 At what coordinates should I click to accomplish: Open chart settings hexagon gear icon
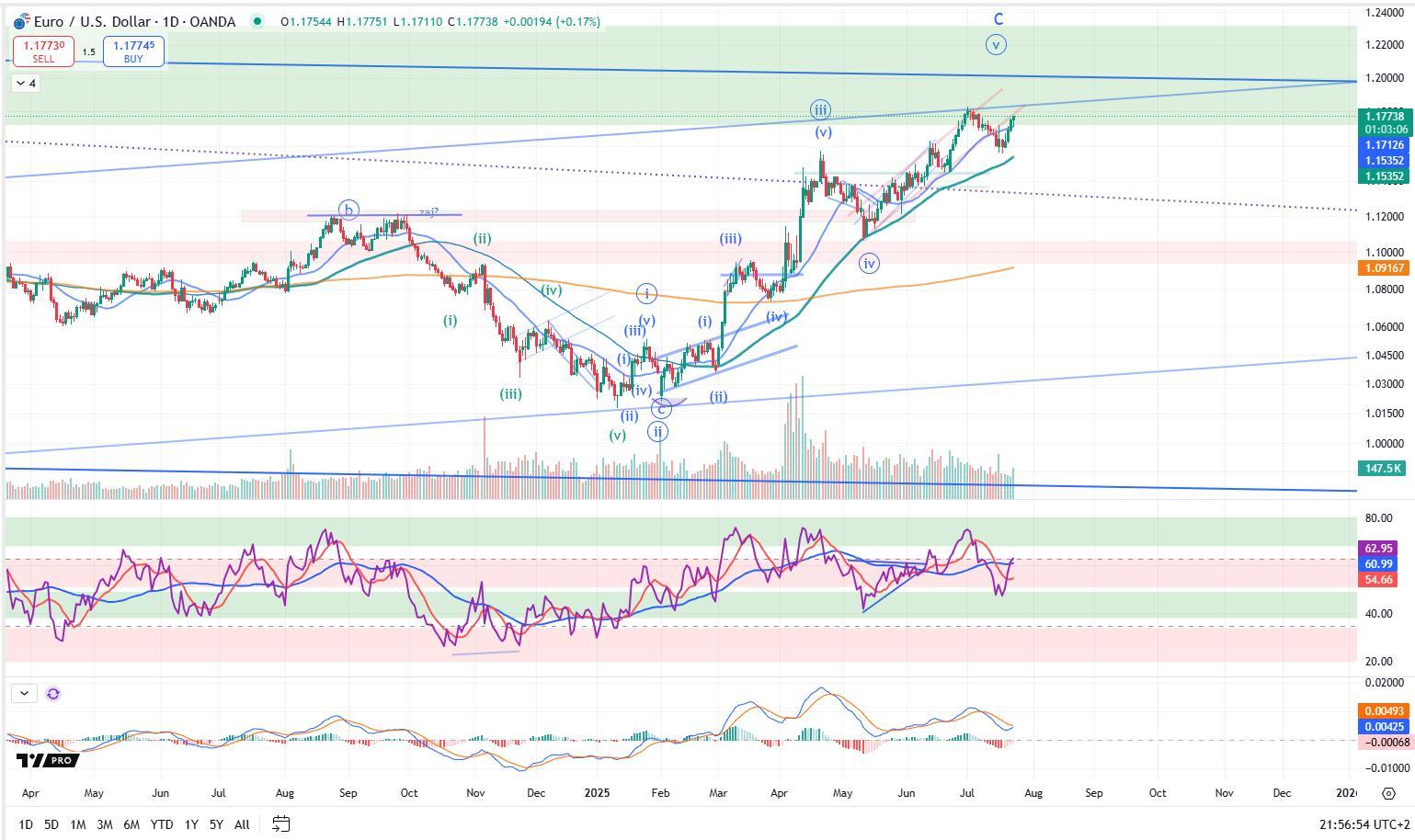click(x=1388, y=793)
